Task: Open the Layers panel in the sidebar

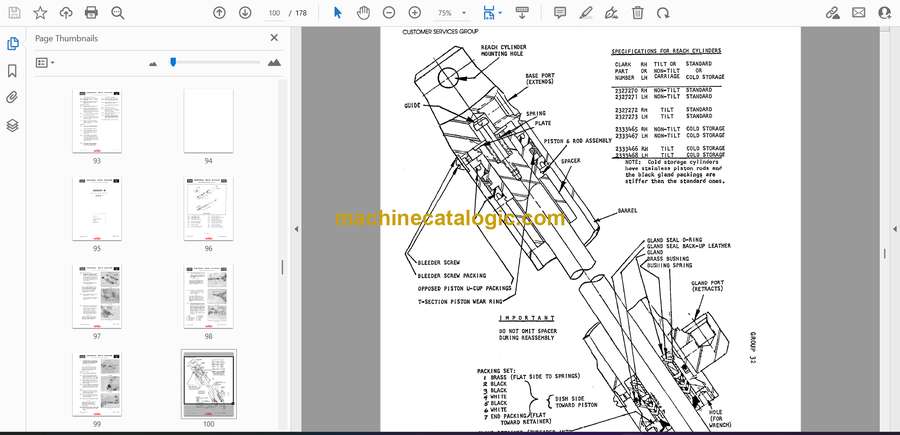Action: point(13,126)
